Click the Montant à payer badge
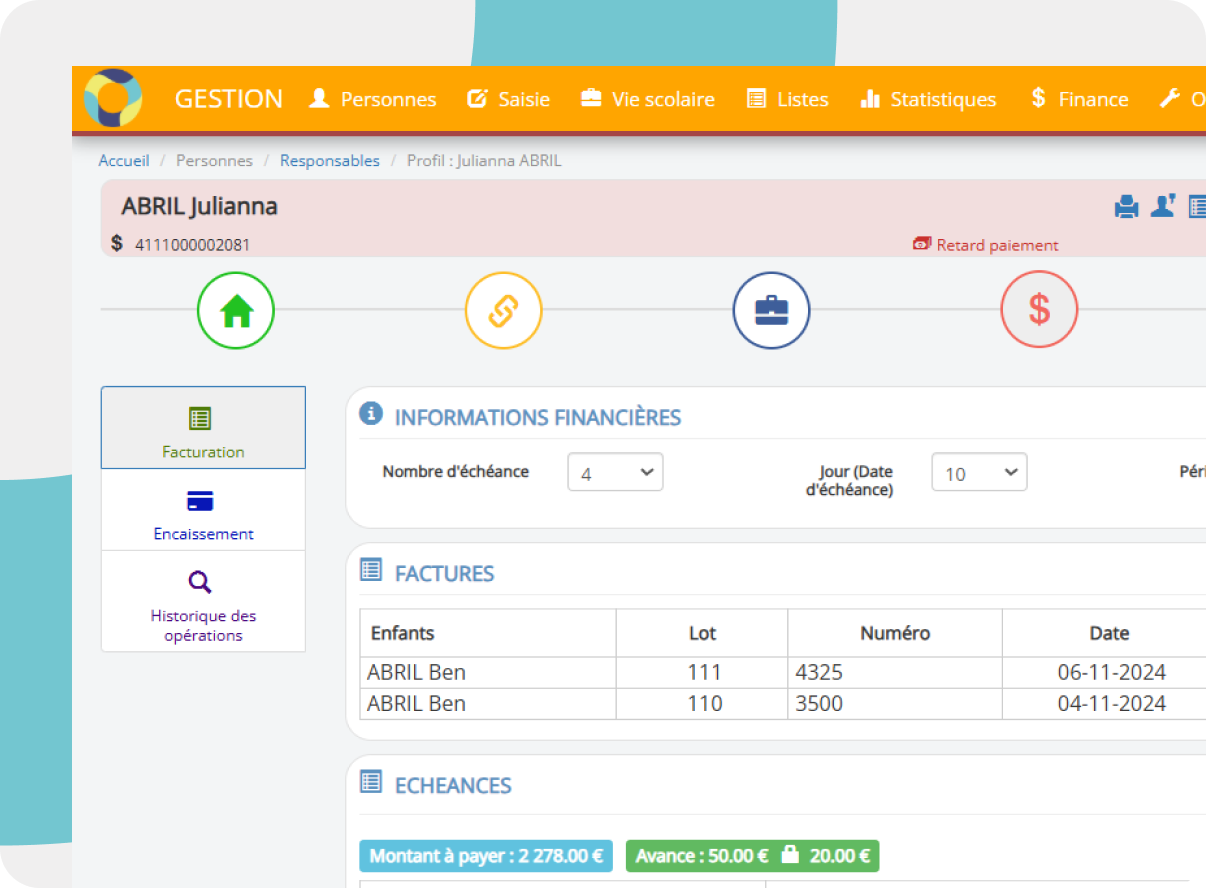1206x888 pixels. tap(486, 856)
